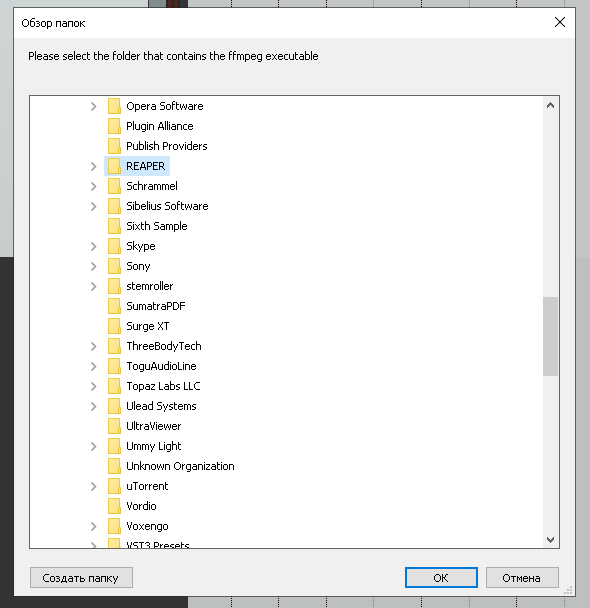Click the Sibelius Software folder icon
Viewport: 590px width, 608px height.
(114, 206)
